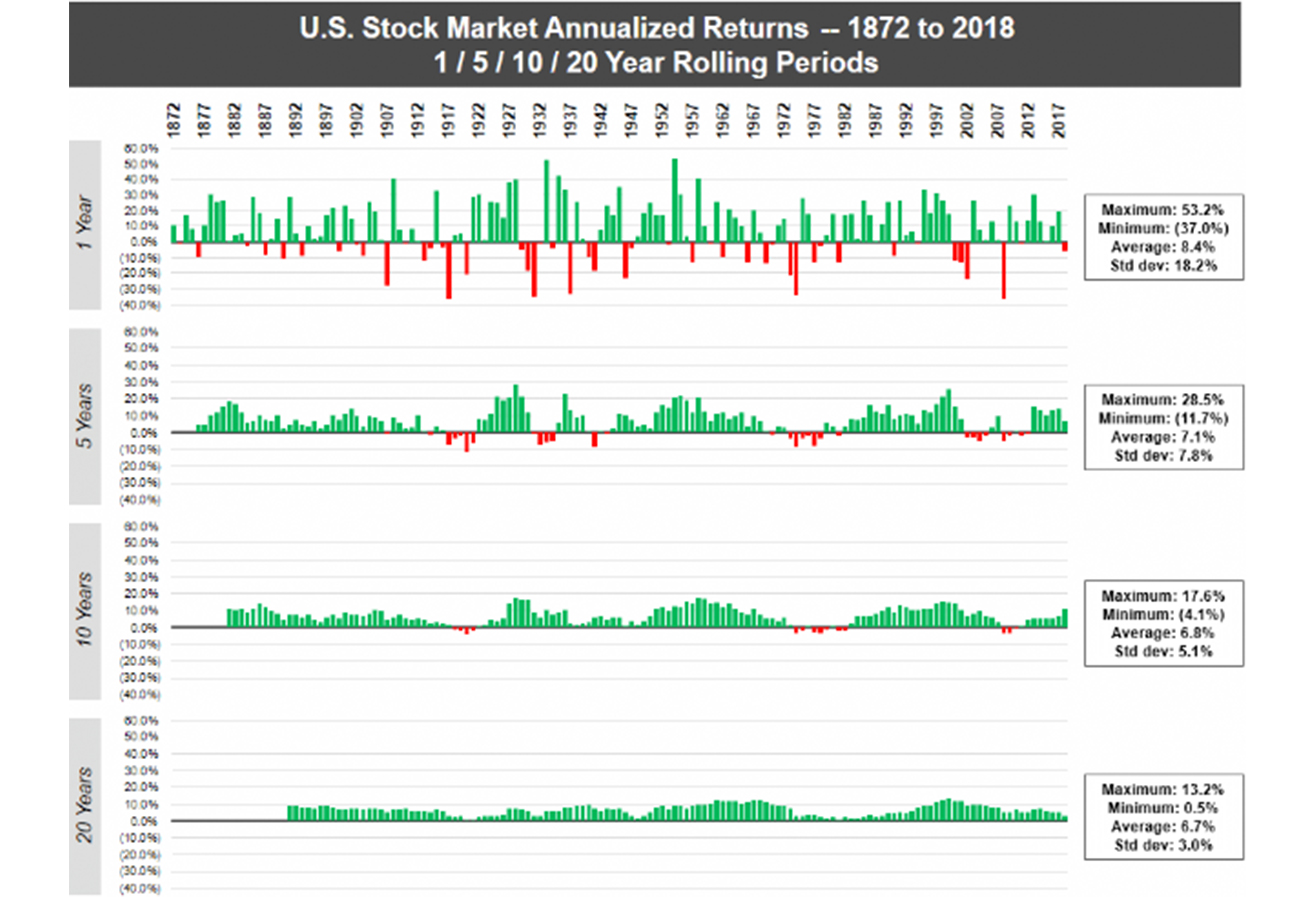This screenshot has width=1312, height=900.
Task: Click the 1877 year label
Action: [x=204, y=119]
